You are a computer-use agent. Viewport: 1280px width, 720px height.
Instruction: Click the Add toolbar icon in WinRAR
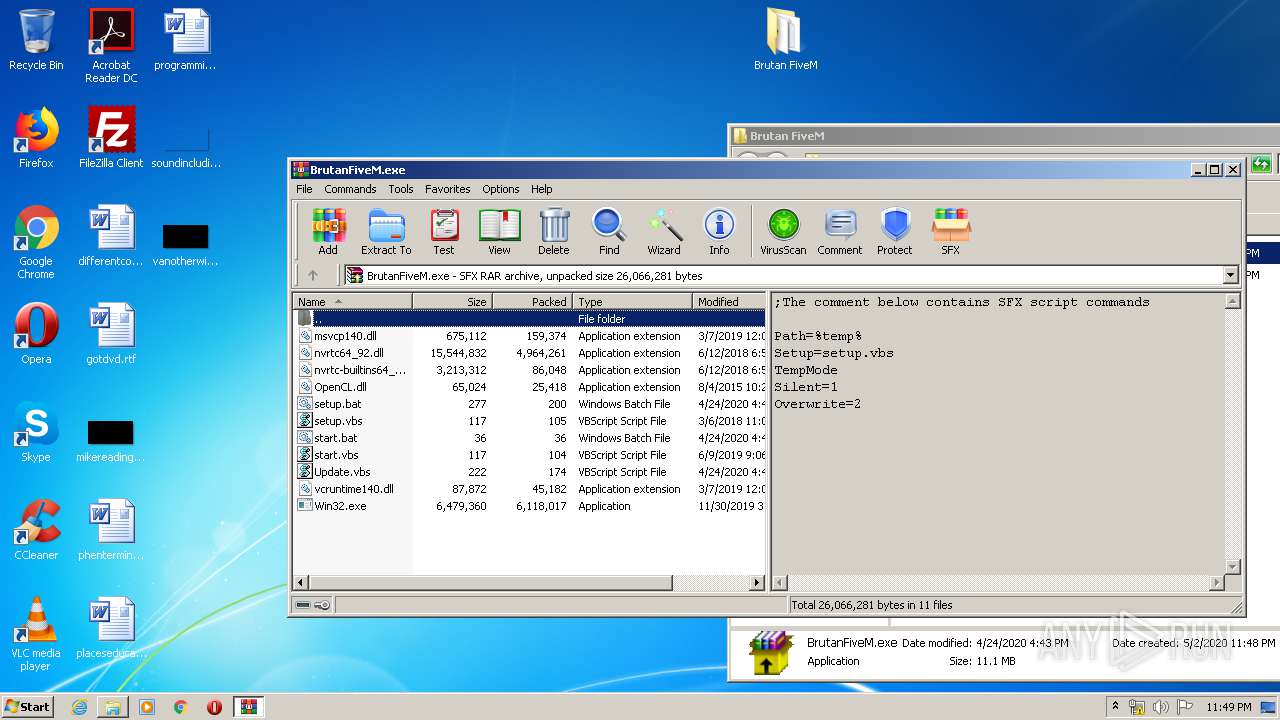(x=328, y=232)
